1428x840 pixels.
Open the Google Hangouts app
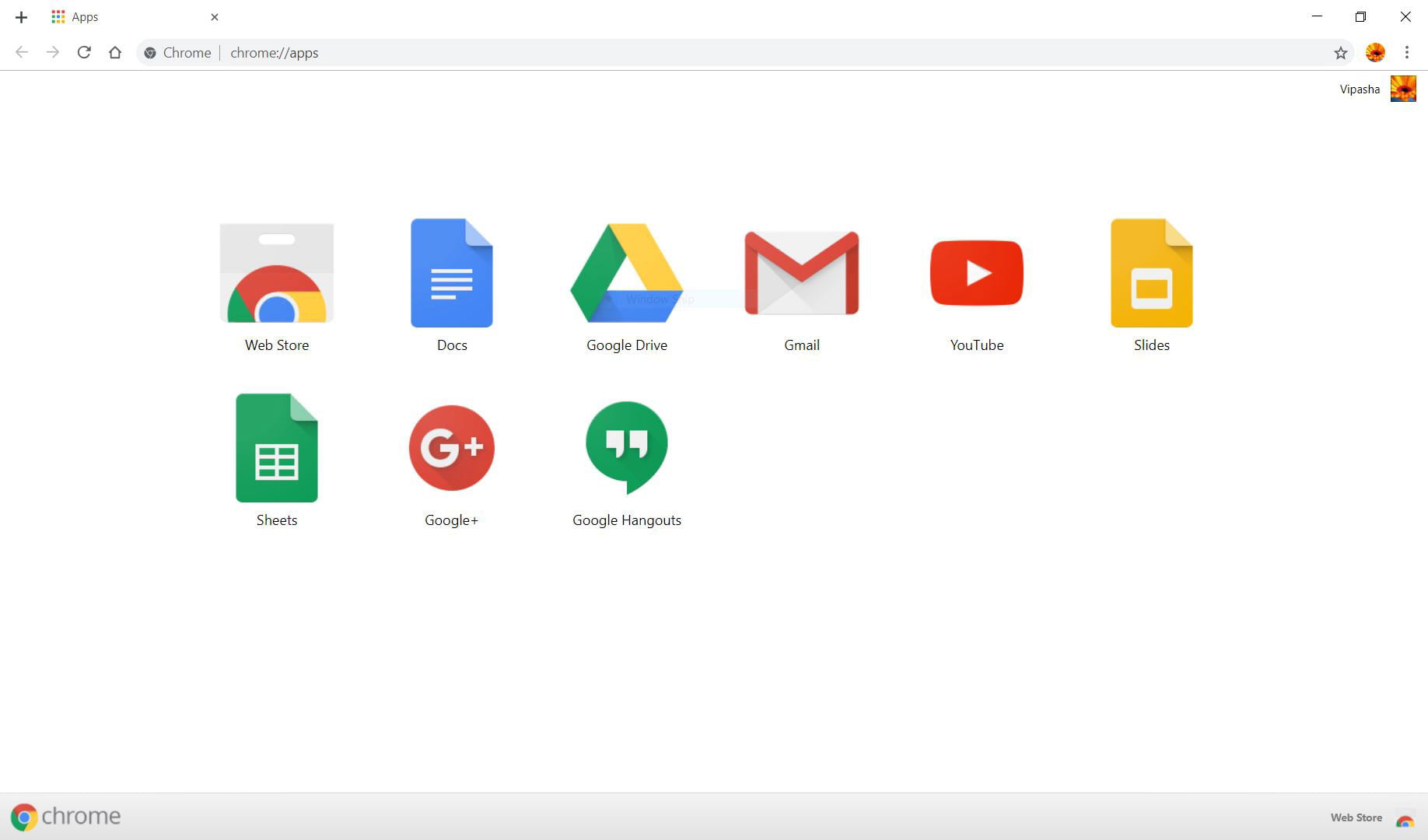(627, 448)
